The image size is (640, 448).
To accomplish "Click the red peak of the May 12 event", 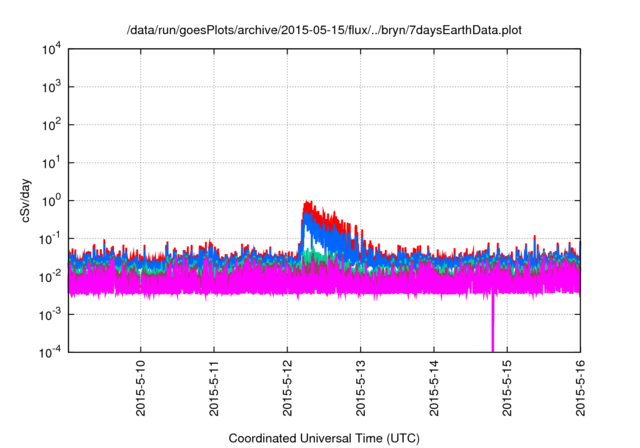I will [x=308, y=204].
